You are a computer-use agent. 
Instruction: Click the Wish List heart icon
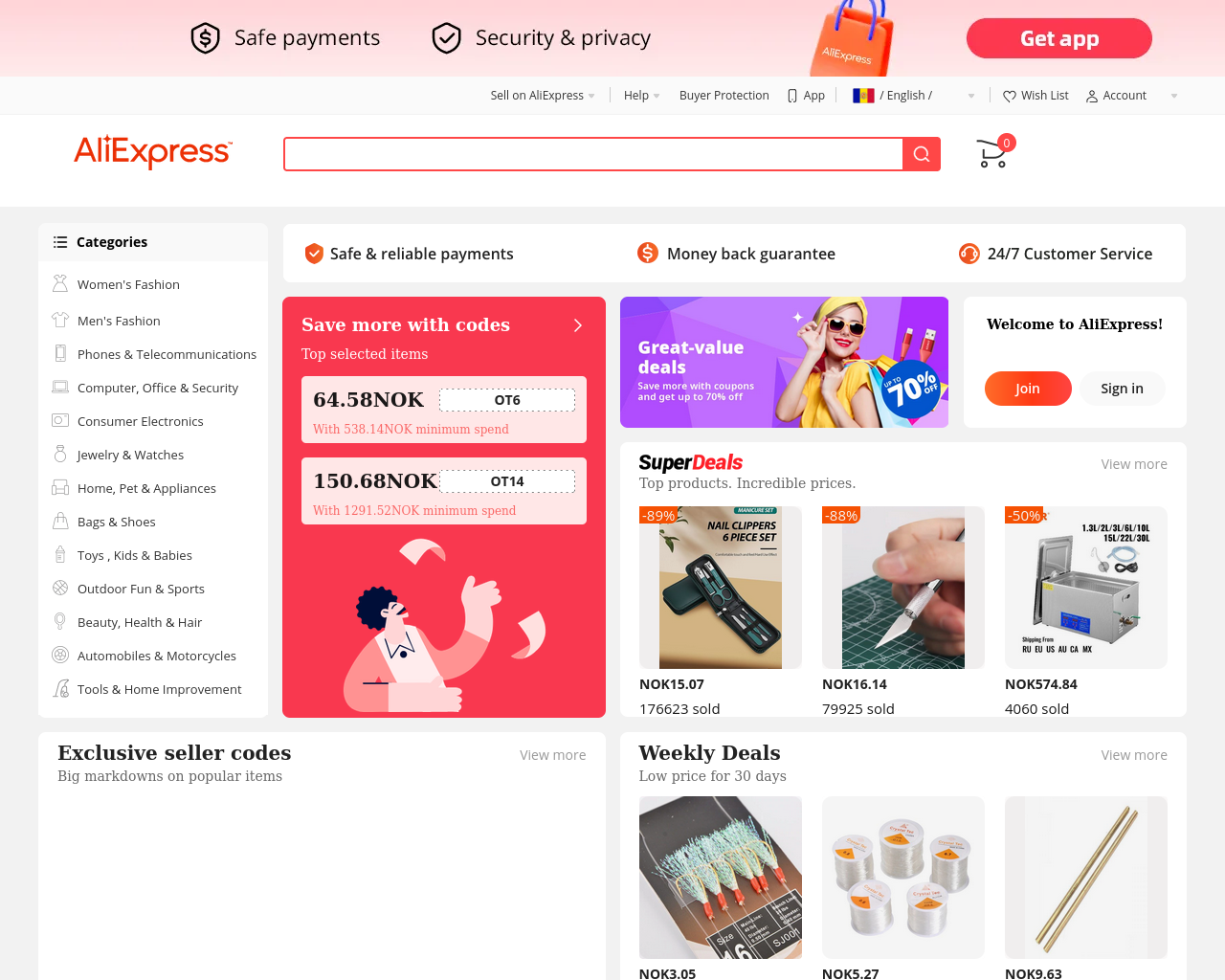1010,96
